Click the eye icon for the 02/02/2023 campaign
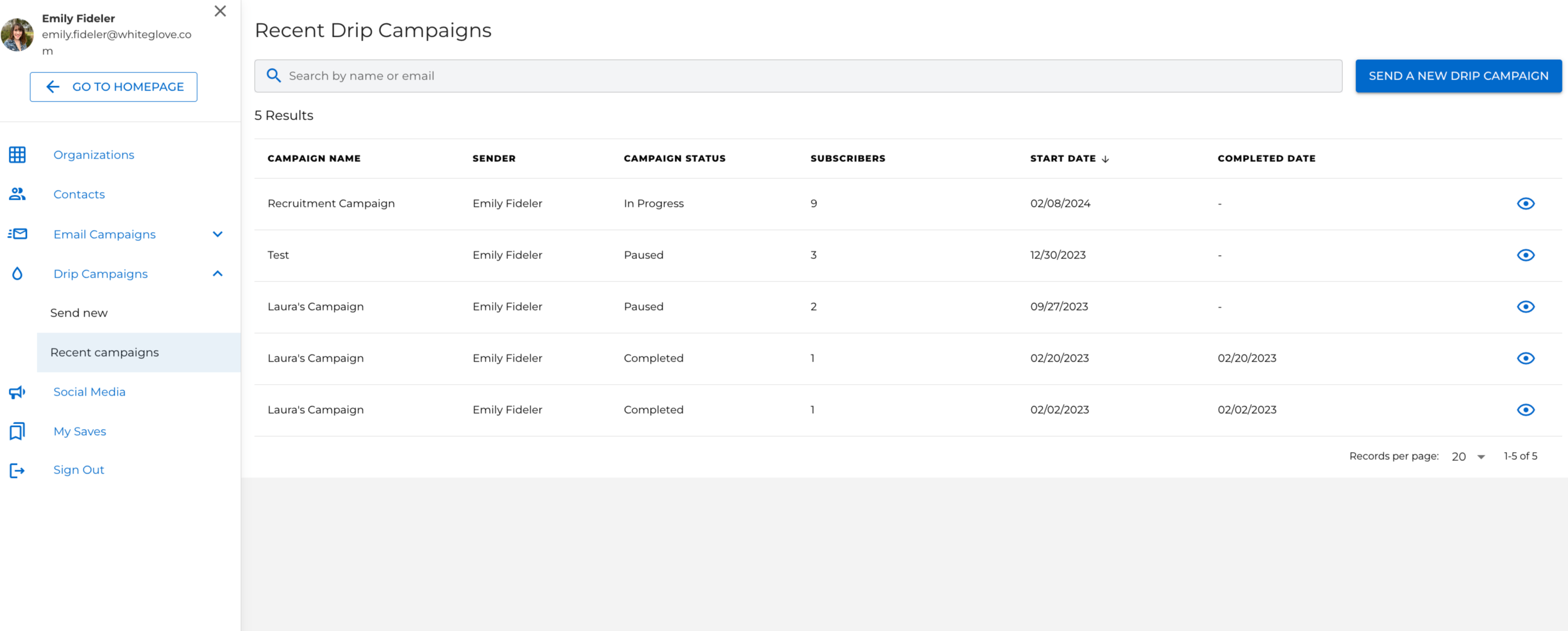This screenshot has width=1568, height=631. pos(1525,409)
